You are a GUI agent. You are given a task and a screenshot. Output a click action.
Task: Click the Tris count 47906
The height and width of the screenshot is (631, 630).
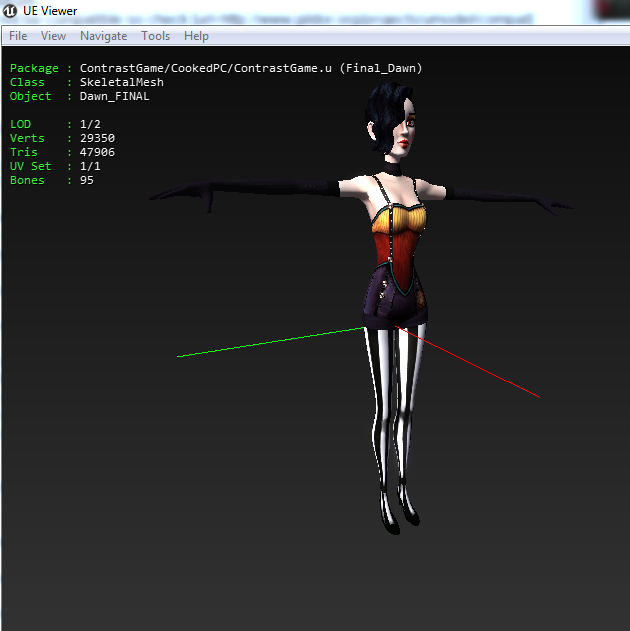click(97, 152)
